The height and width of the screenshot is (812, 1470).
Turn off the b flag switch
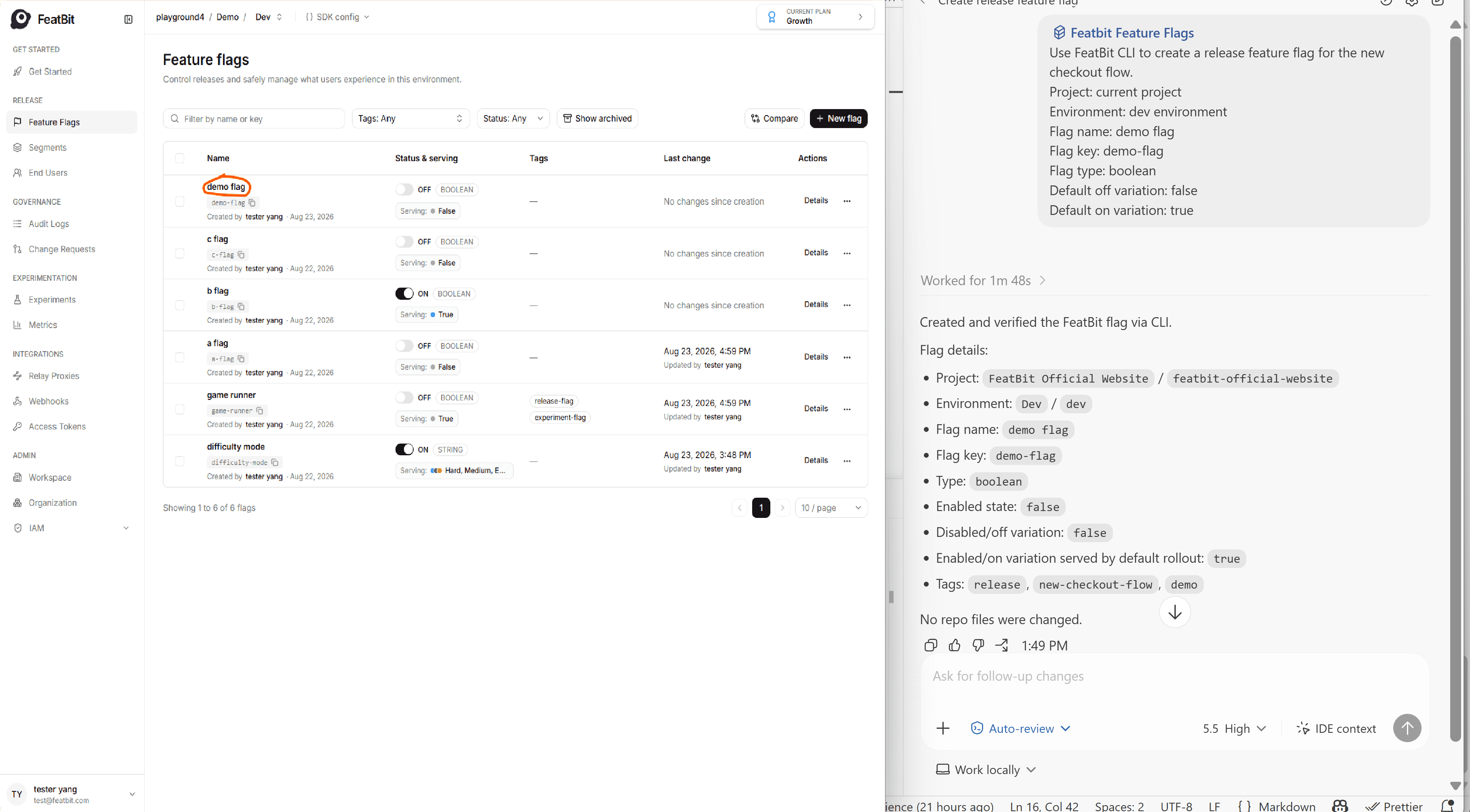click(404, 293)
